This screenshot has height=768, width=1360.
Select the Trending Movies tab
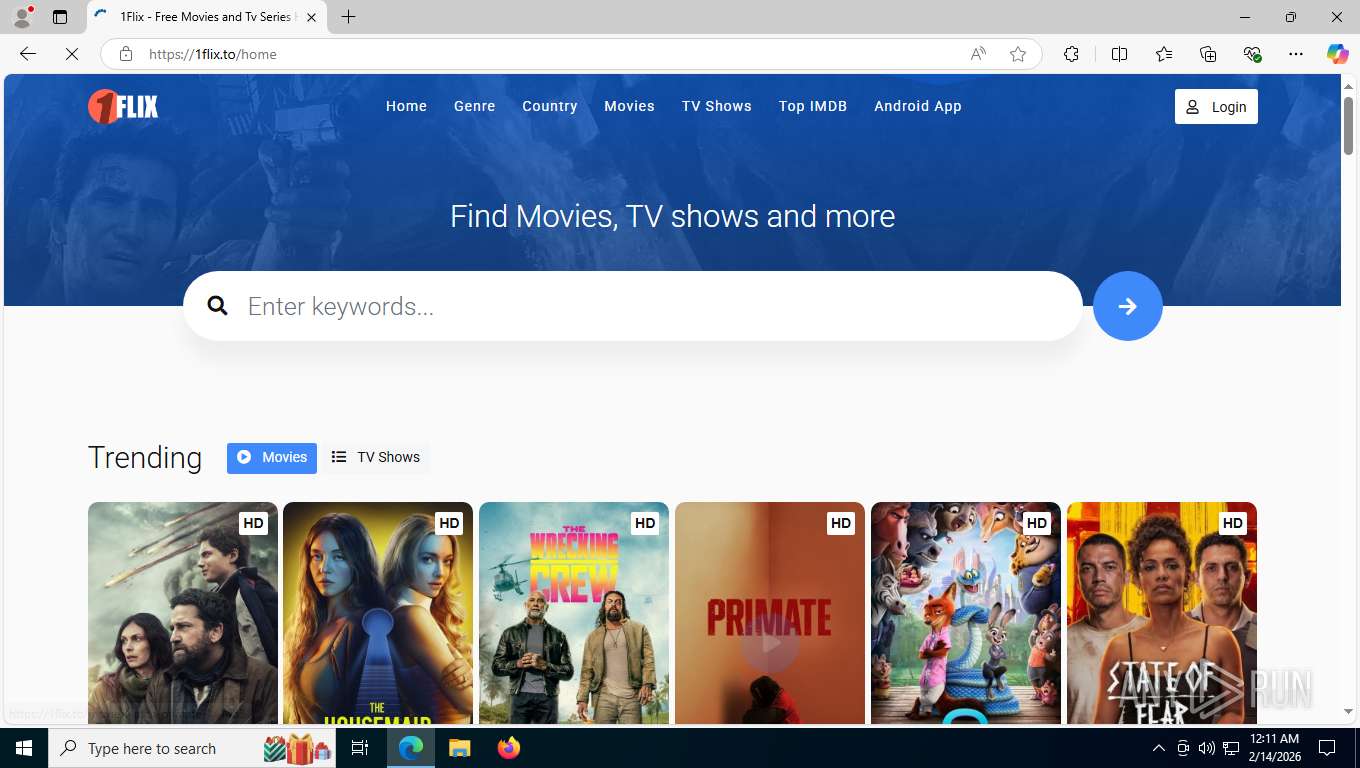point(272,458)
